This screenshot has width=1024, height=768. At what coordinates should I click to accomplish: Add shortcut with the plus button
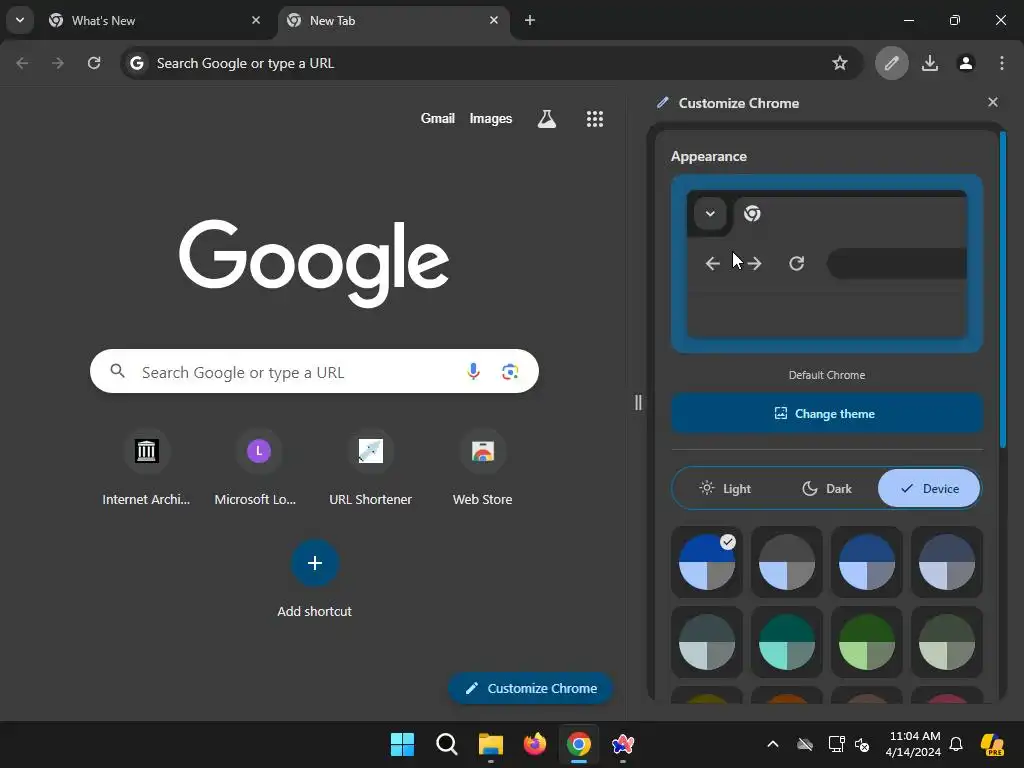[315, 563]
